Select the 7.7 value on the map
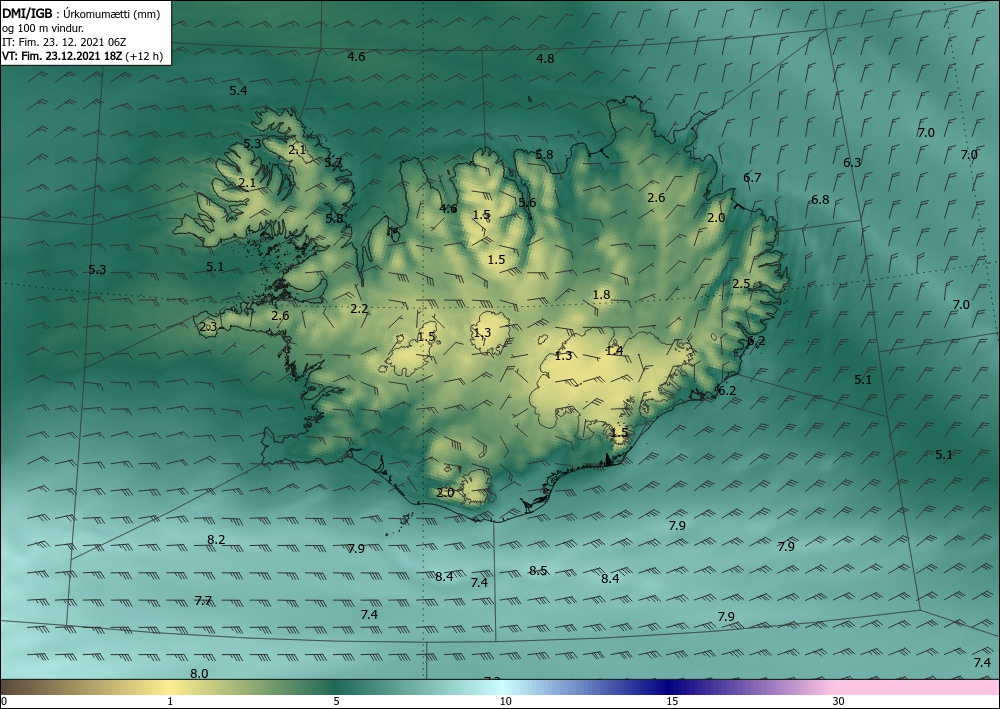1000x709 pixels. pos(203,600)
